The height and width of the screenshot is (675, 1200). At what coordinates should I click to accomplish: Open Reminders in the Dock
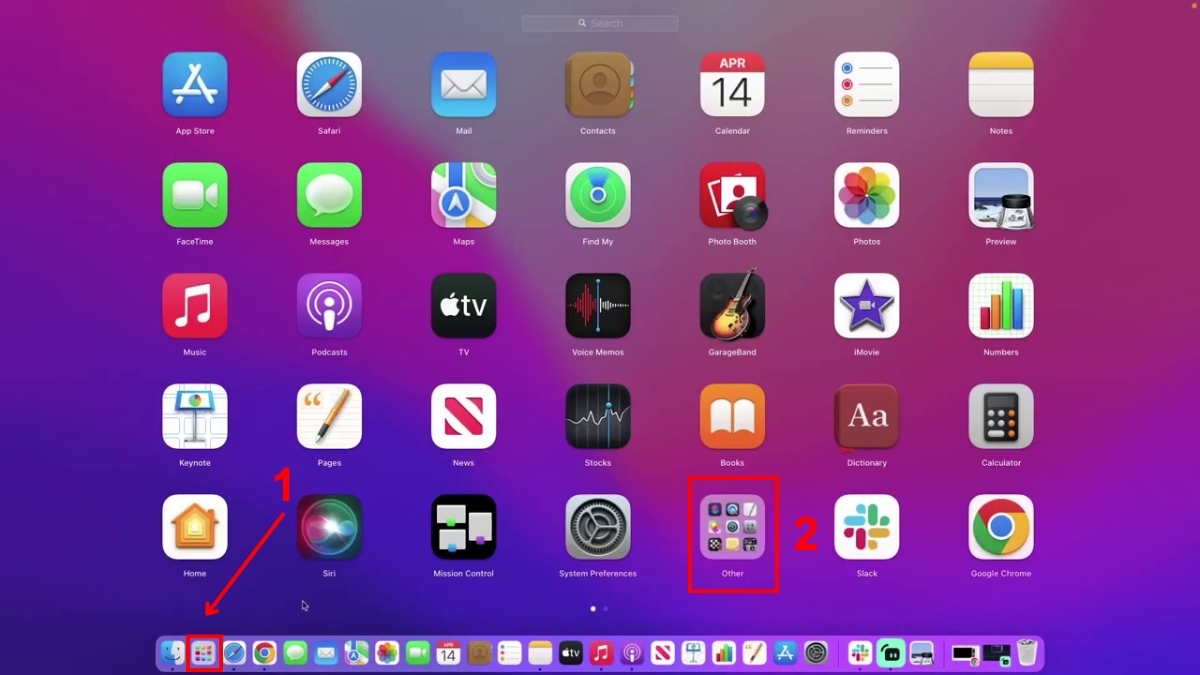coord(509,653)
